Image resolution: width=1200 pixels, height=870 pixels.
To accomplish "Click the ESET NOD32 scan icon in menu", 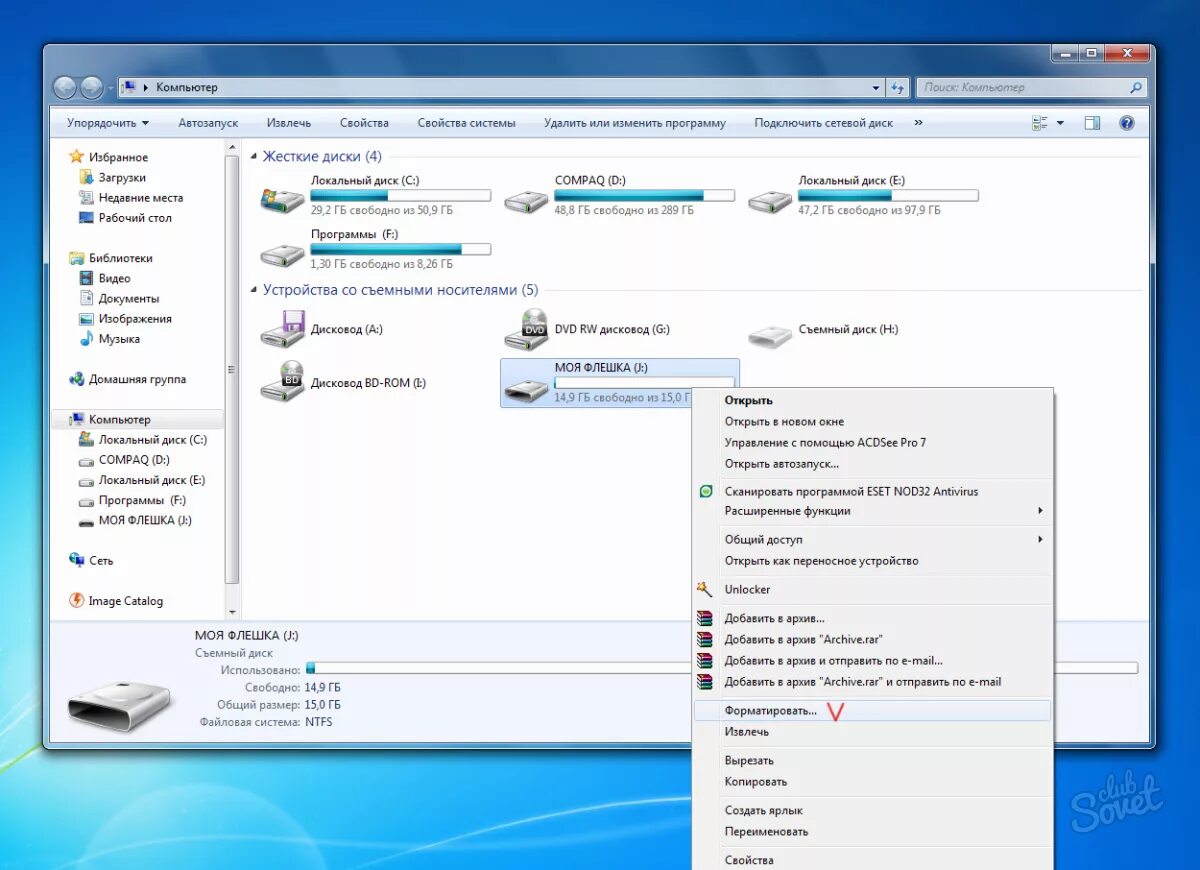I will point(706,491).
